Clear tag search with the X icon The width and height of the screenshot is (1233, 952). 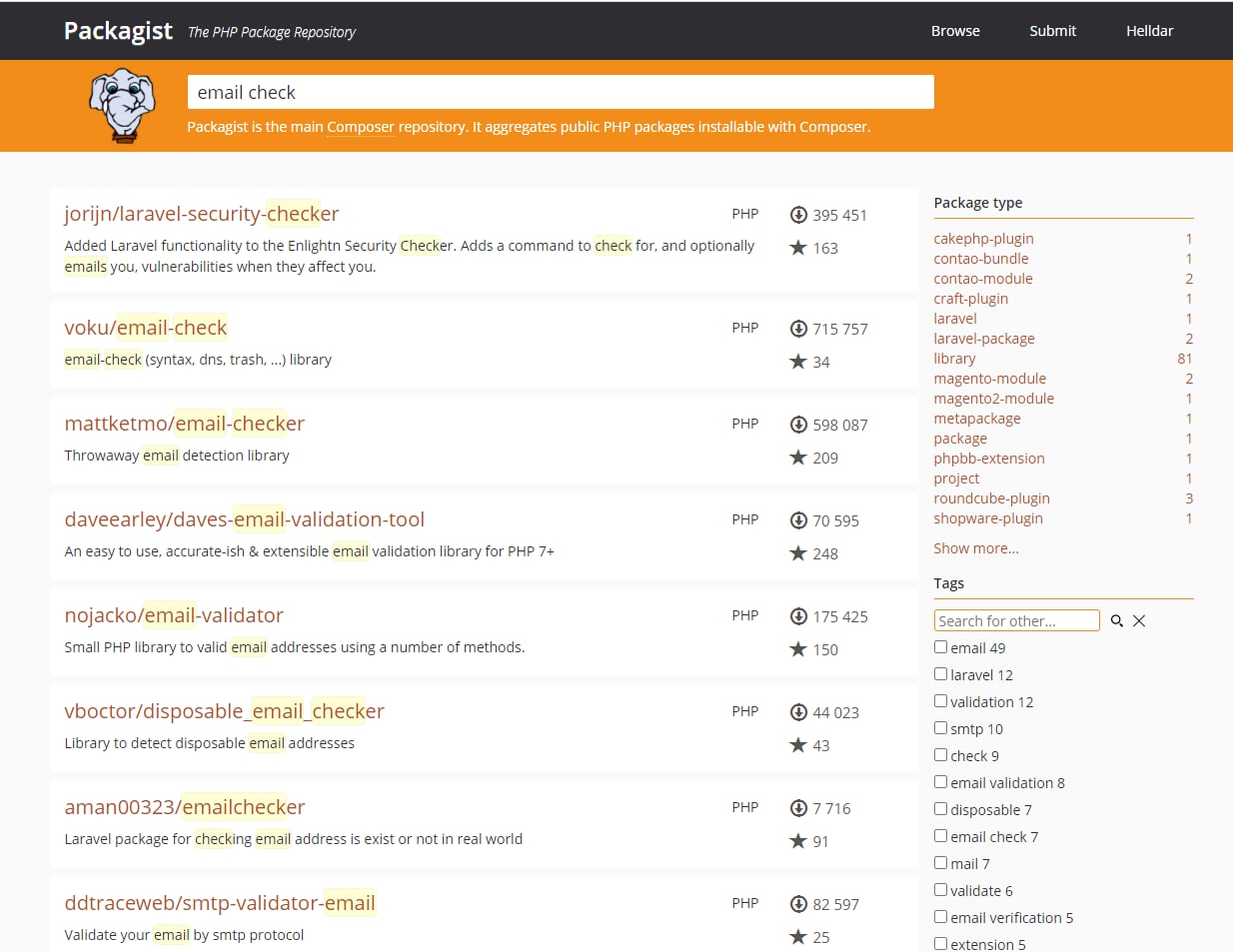click(x=1139, y=621)
